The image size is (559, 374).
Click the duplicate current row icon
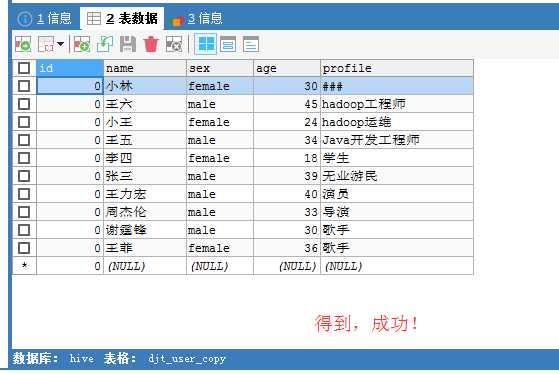pyautogui.click(x=105, y=45)
